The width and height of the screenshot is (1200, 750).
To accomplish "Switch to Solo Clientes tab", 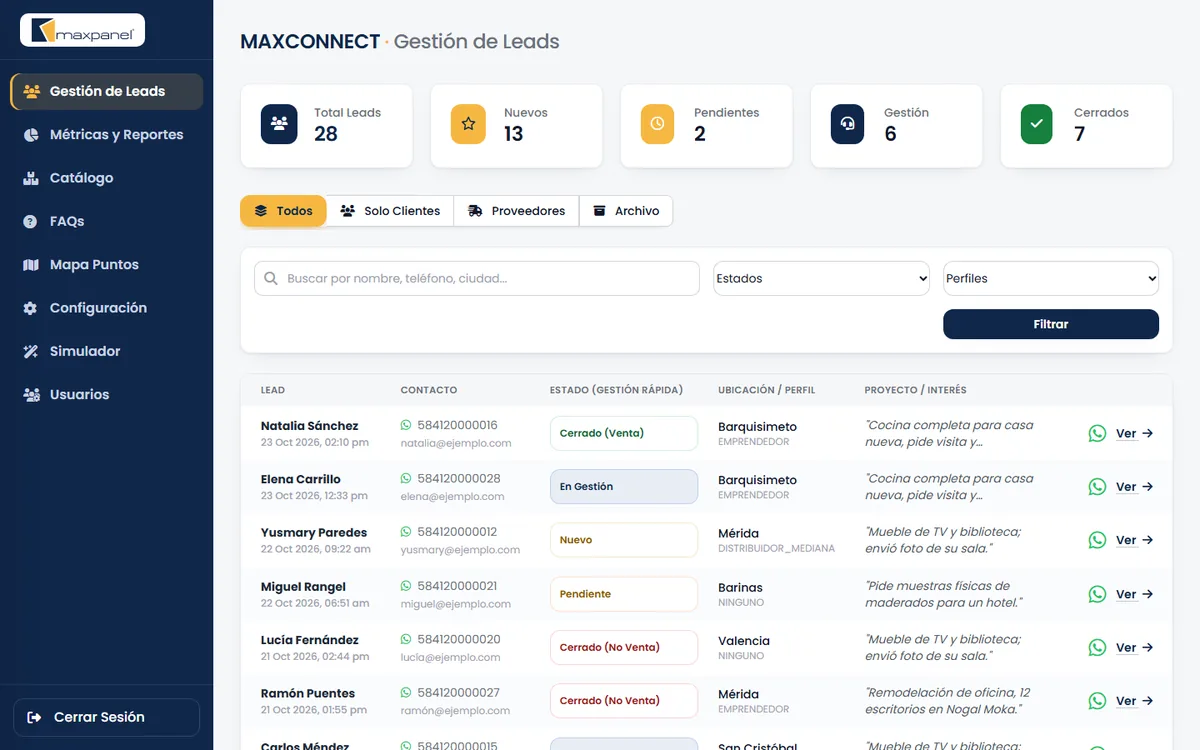I will (x=390, y=211).
